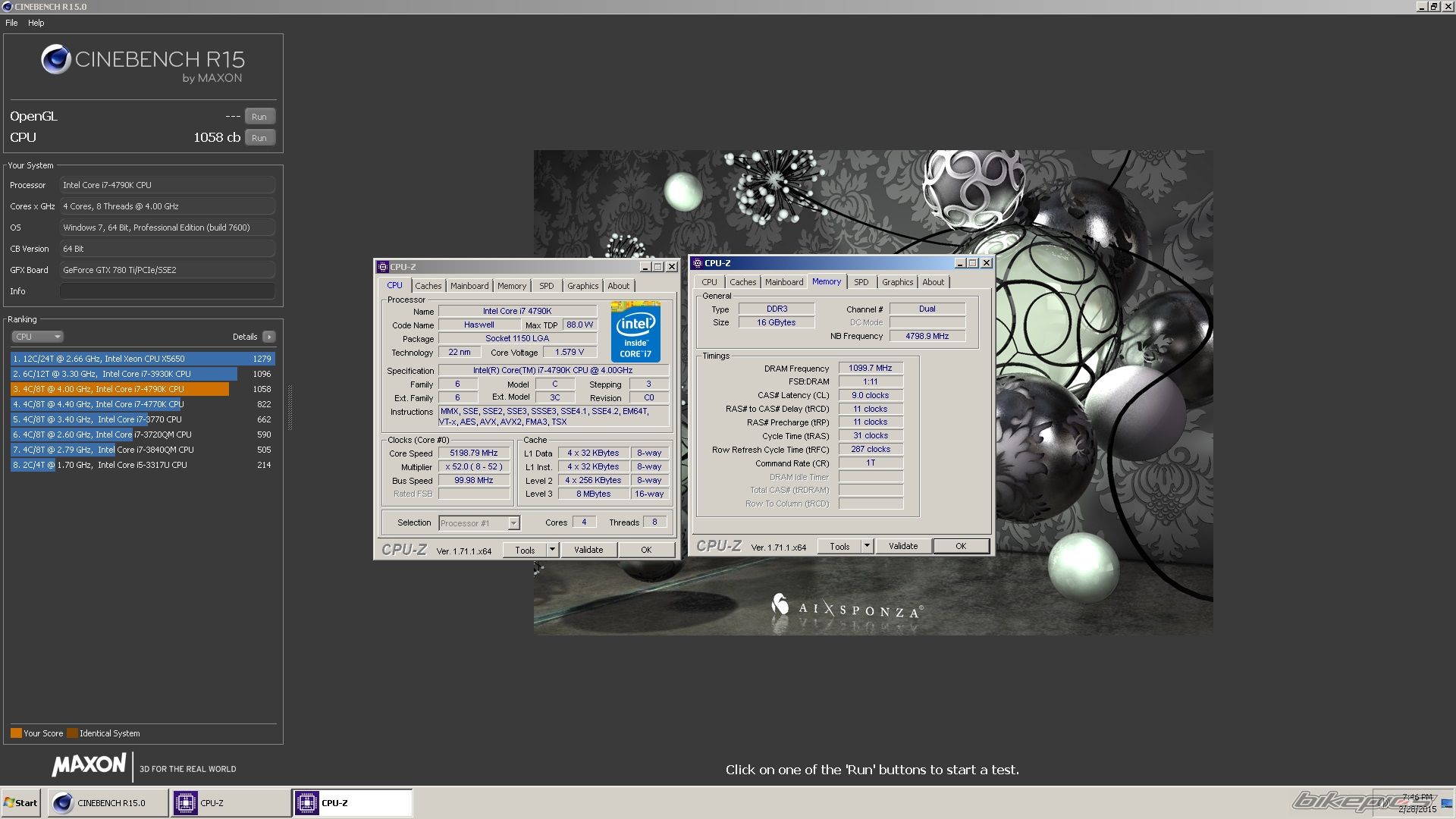Click Core Speed value 5198.79 MHz
This screenshot has height=819, width=1456.
pyautogui.click(x=474, y=453)
